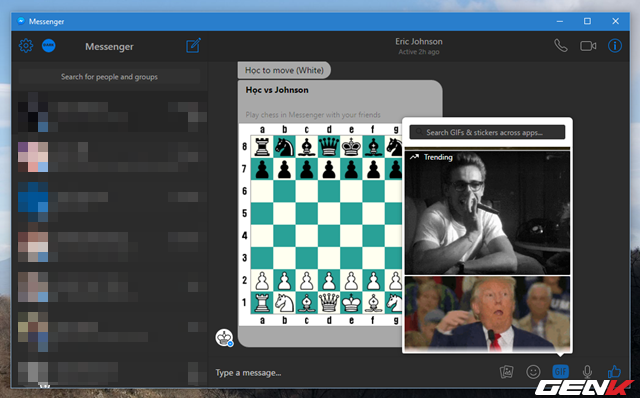Record a voice message with microphone

click(587, 372)
